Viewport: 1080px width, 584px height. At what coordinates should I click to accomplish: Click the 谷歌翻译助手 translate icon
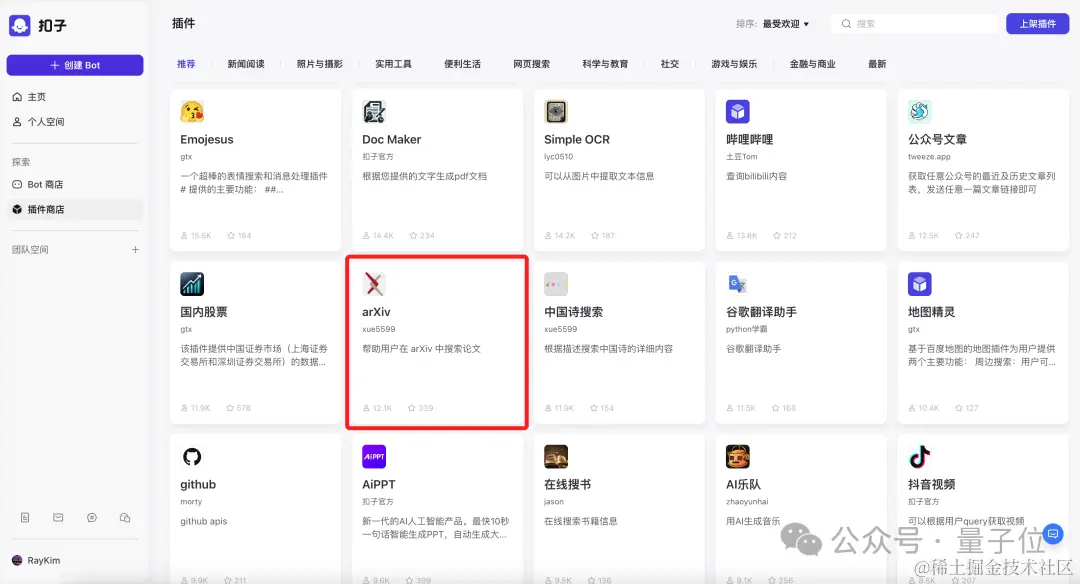click(x=738, y=284)
